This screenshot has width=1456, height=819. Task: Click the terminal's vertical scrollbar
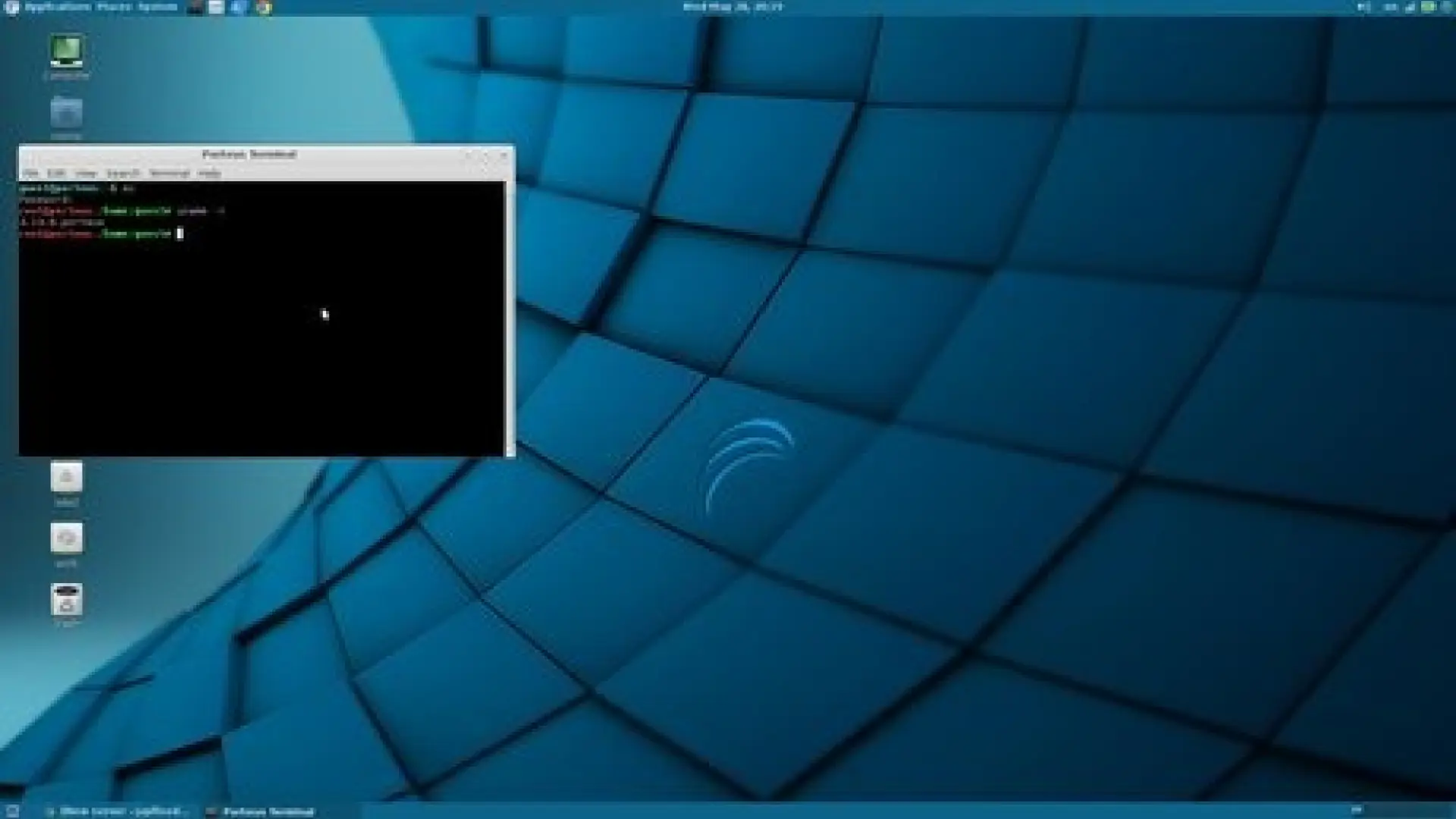coord(510,318)
